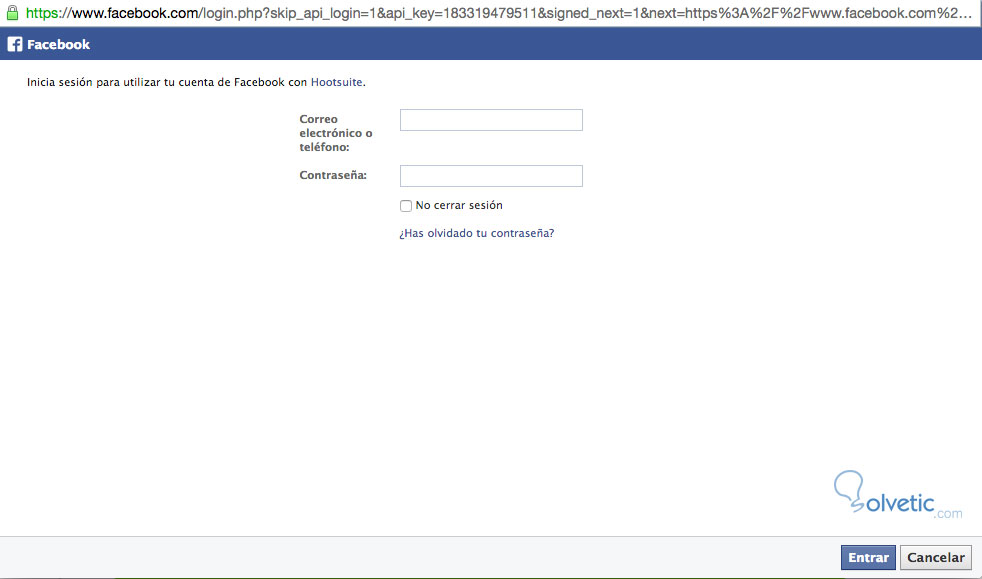Viewport: 982px width, 579px height.
Task: Click the Entrar button
Action: 868,558
